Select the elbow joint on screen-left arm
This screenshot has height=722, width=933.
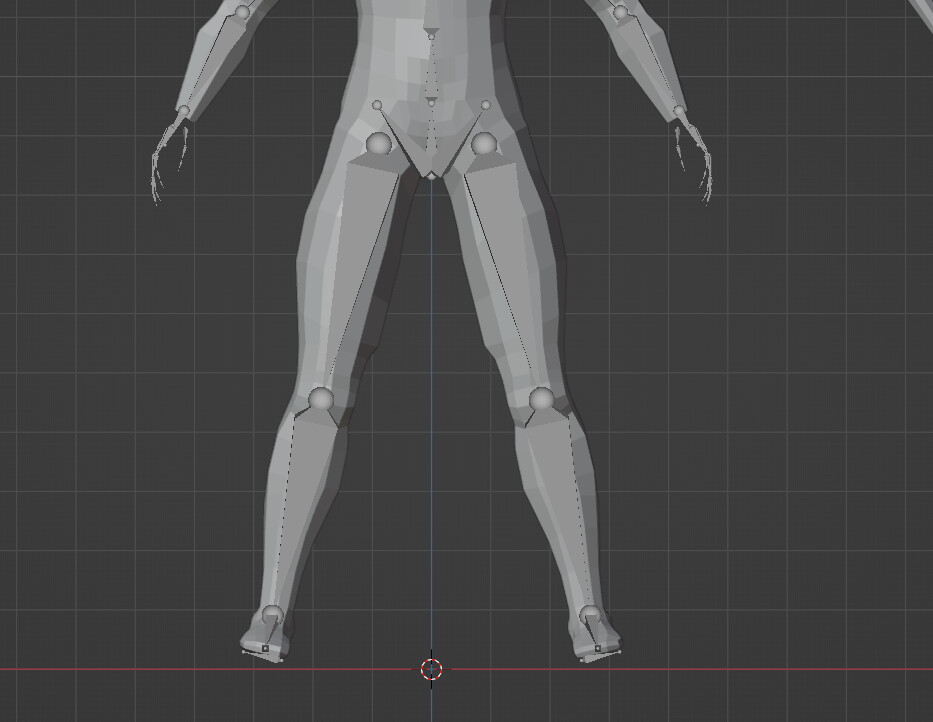(x=242, y=11)
